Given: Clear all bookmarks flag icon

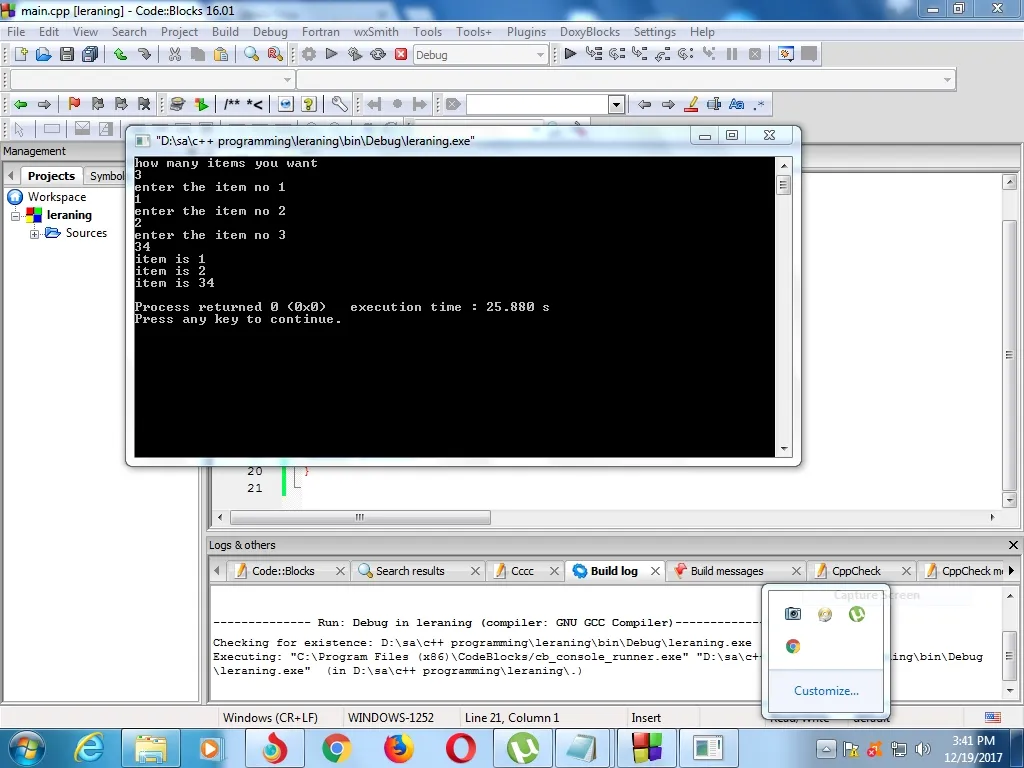Looking at the screenshot, I should 144,104.
